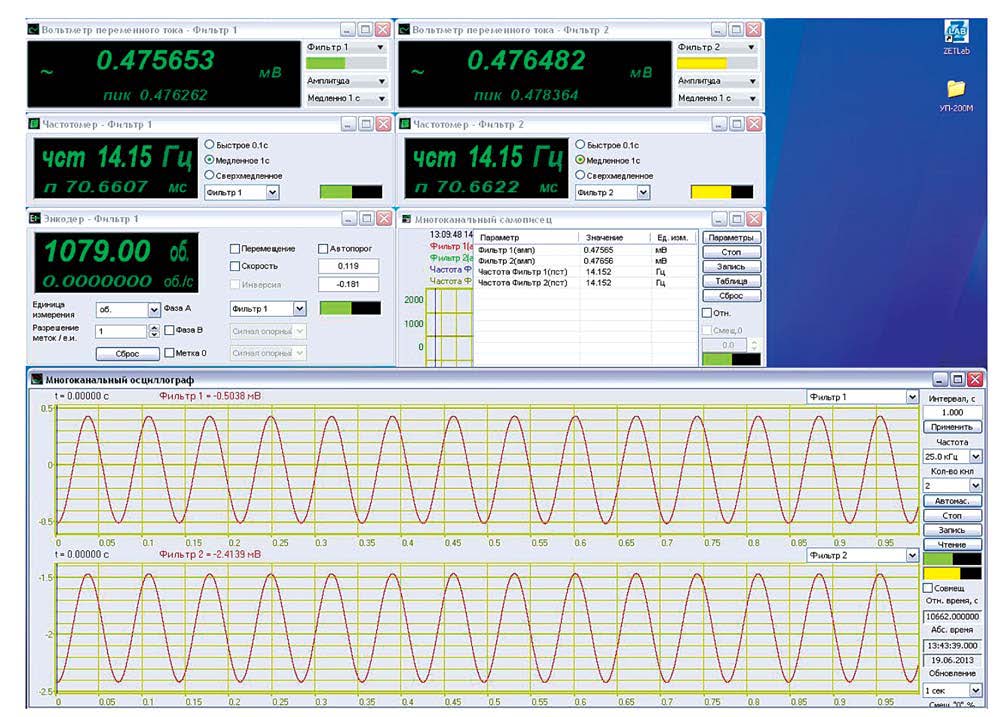
Task: Click the Стоп button in самописец
Action: pyautogui.click(x=731, y=252)
